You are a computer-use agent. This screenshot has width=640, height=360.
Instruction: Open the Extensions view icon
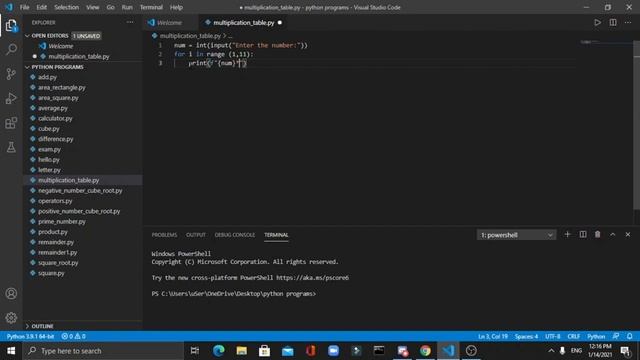pos(11,123)
